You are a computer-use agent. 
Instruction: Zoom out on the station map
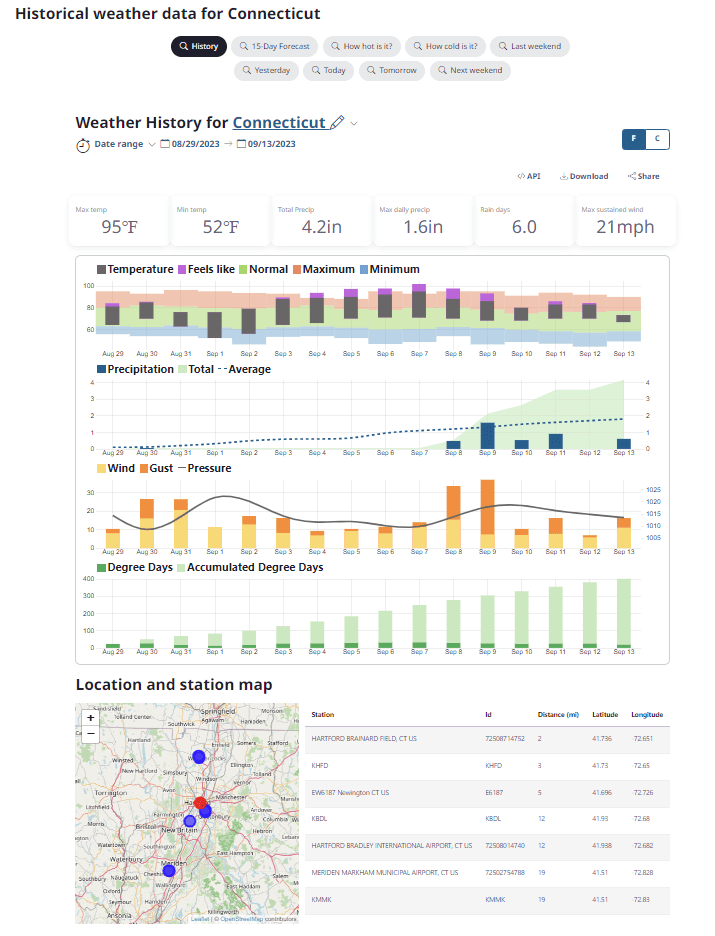(91, 733)
